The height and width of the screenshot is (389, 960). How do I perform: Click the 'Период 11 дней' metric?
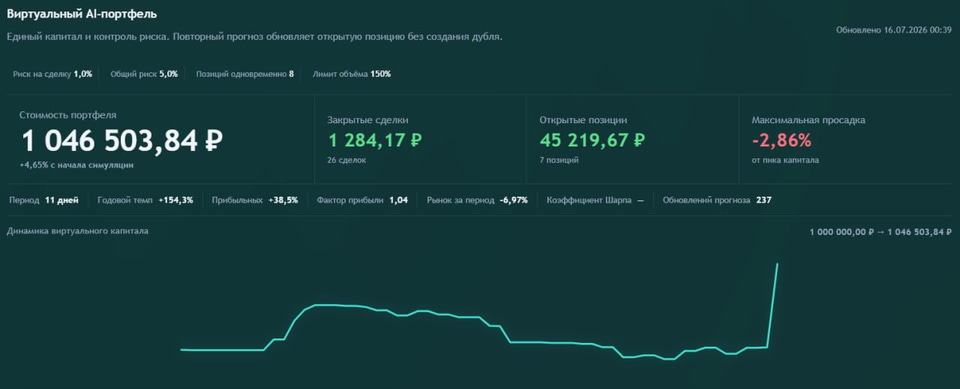point(44,200)
